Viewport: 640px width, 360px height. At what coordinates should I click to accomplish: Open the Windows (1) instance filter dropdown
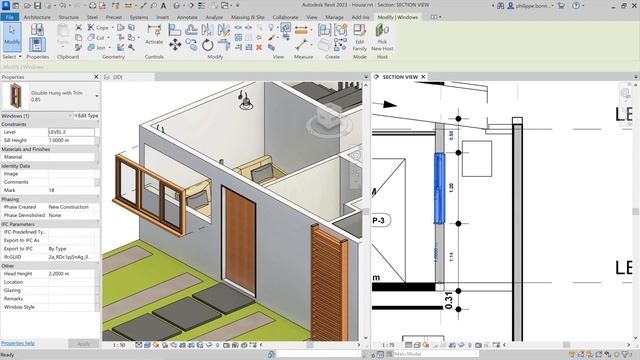70,116
